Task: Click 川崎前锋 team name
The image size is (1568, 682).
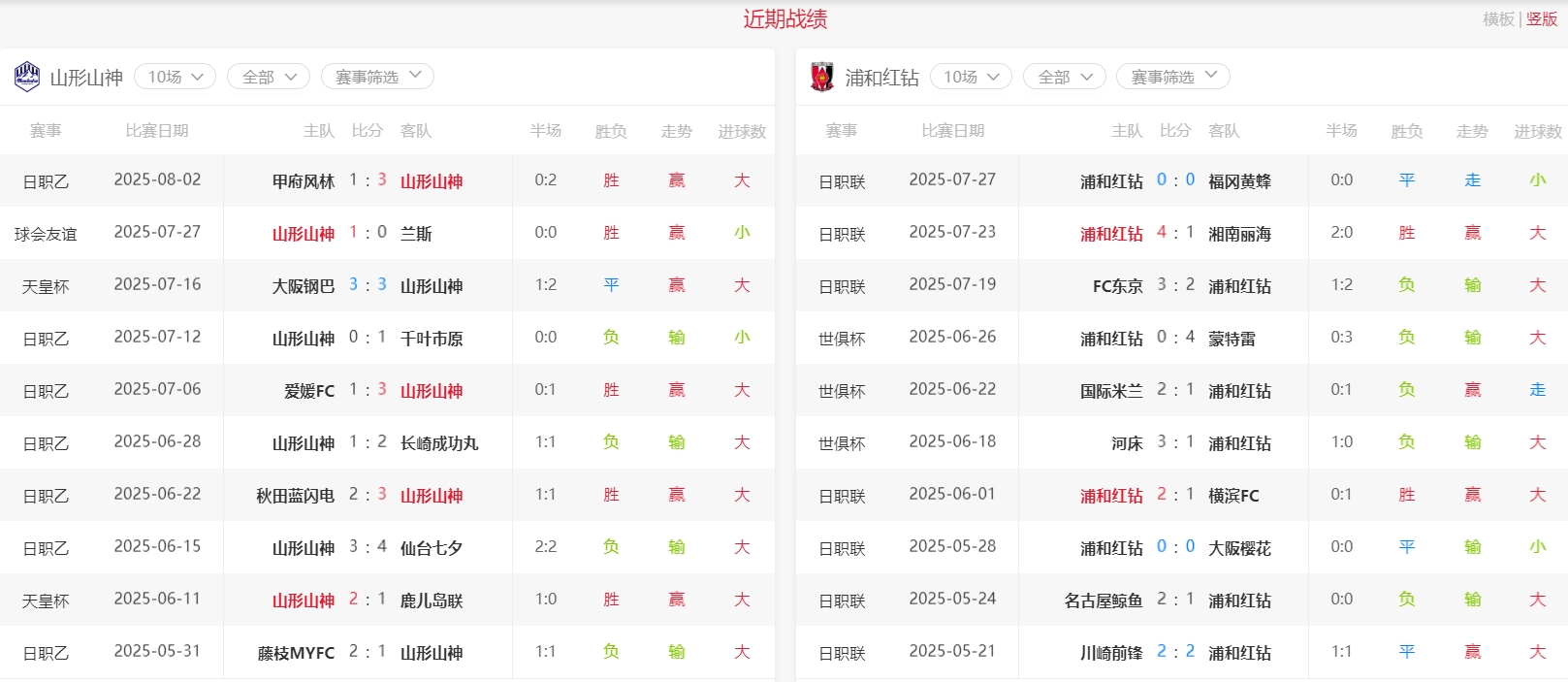Action: 1111,653
